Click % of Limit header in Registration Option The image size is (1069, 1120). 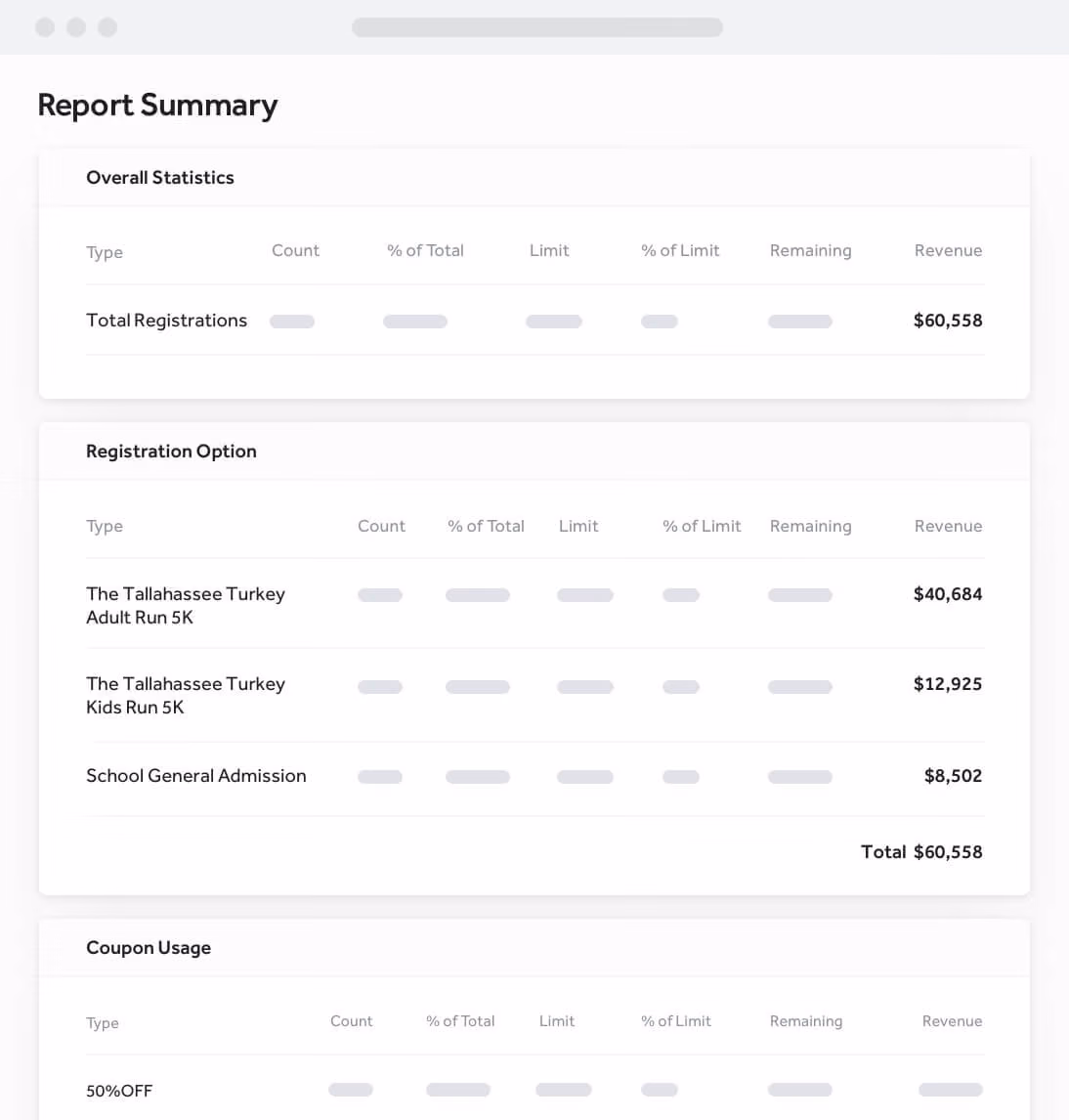(x=702, y=527)
